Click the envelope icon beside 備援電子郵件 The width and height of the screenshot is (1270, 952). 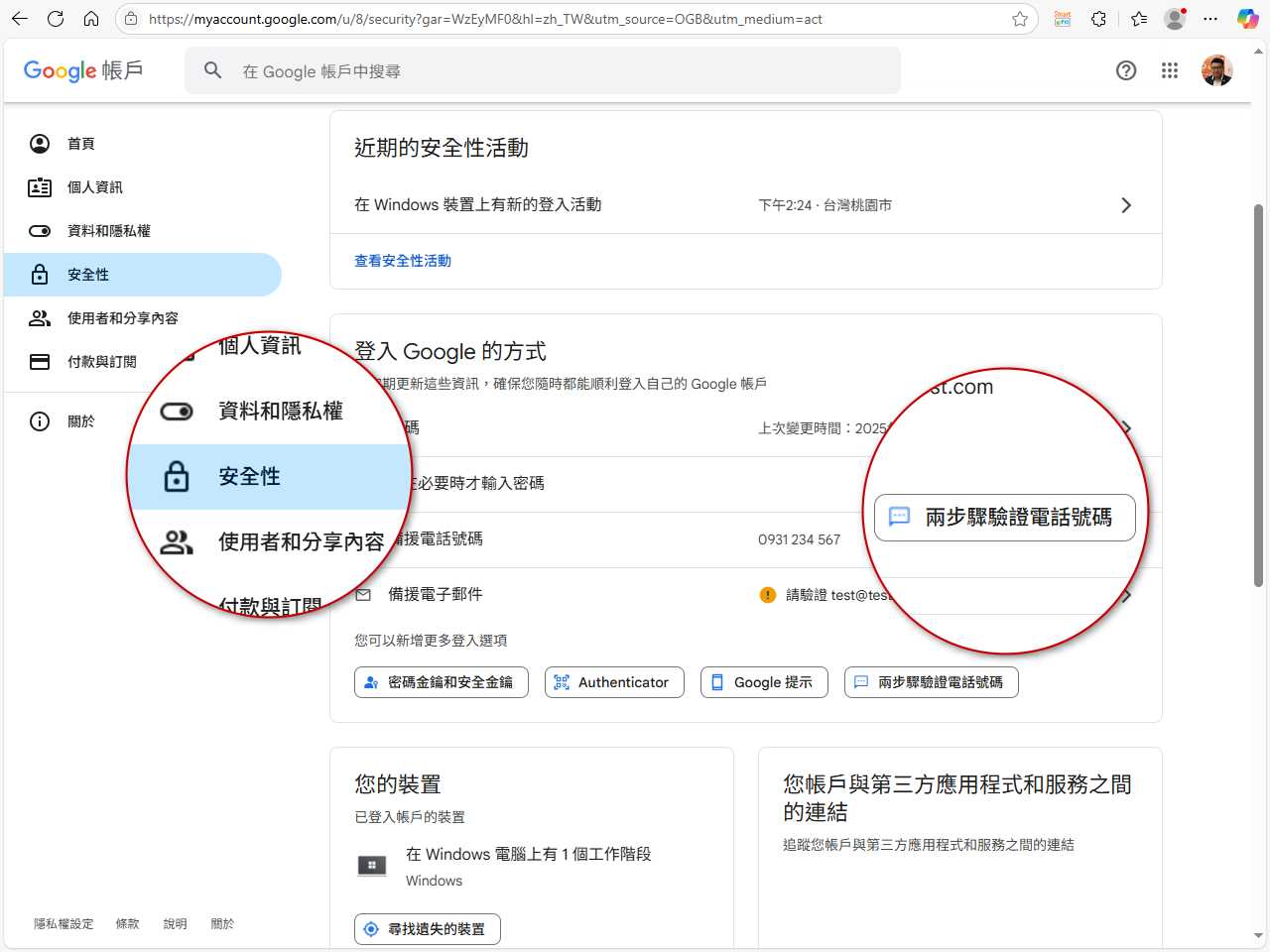click(x=363, y=595)
